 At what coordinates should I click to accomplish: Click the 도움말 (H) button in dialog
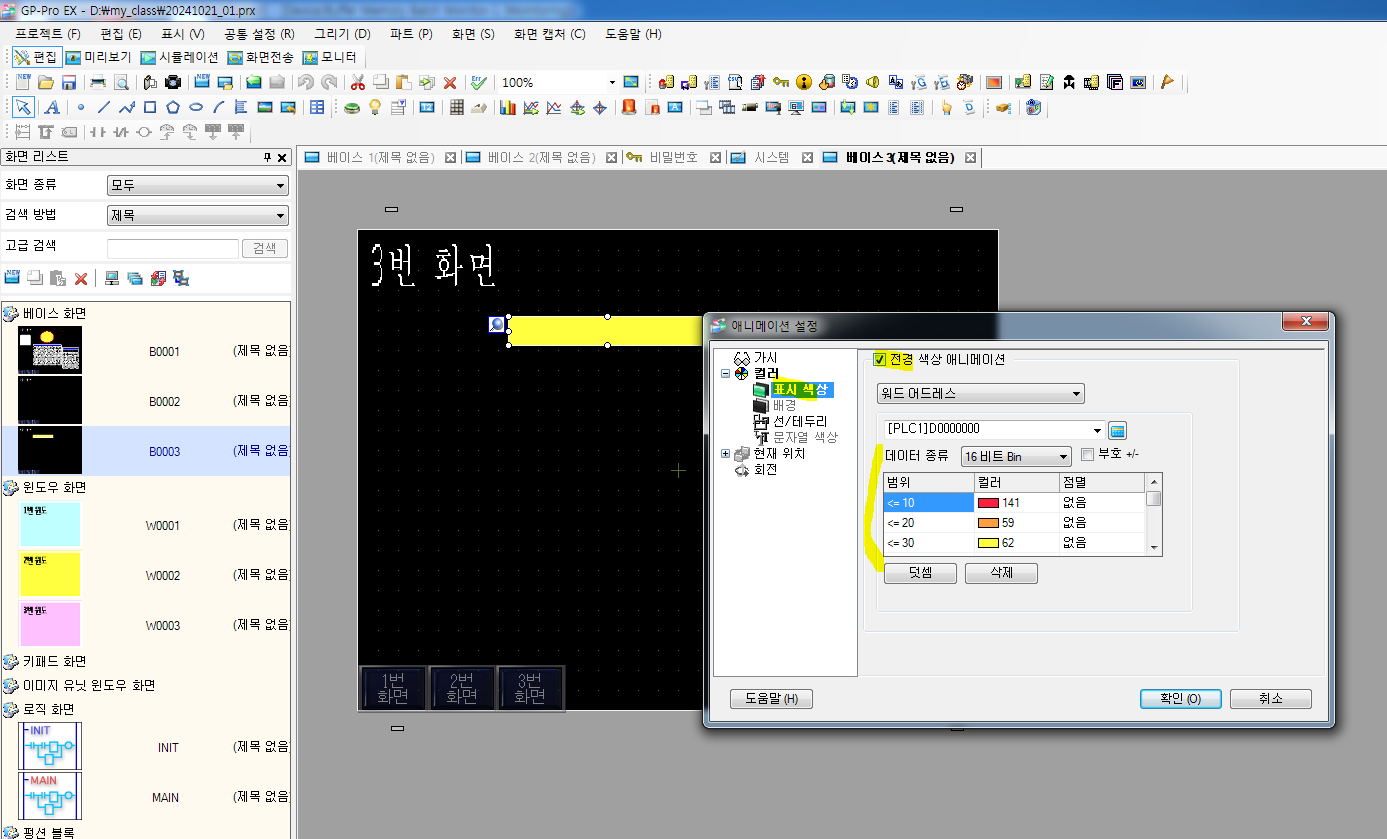point(771,699)
